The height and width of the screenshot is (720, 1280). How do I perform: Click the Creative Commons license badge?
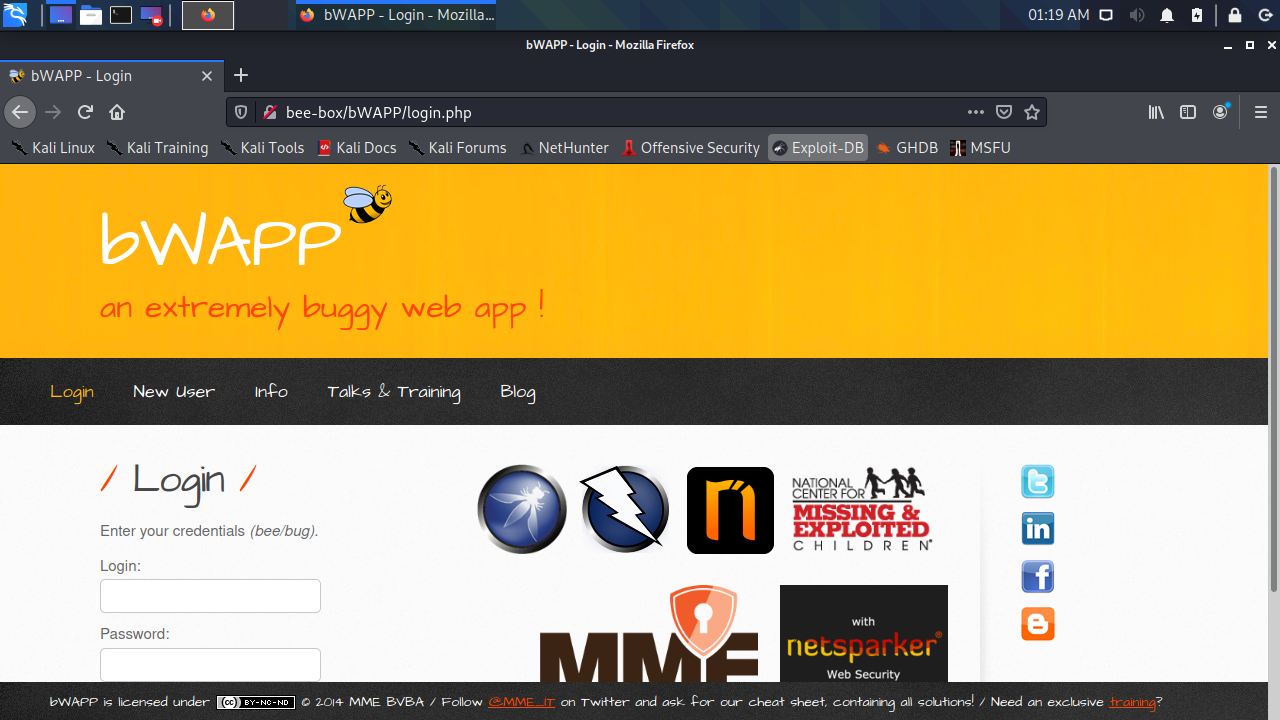[x=256, y=702]
